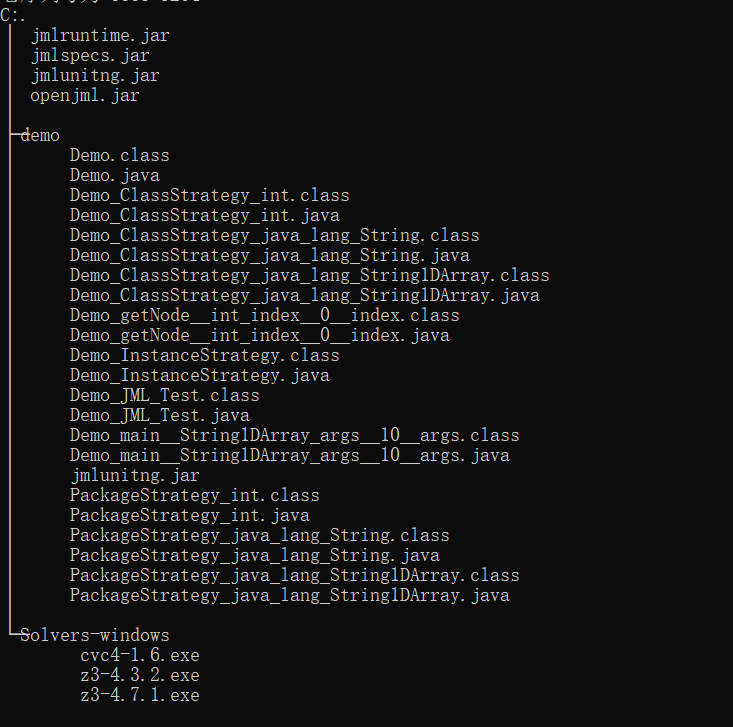Select Demo_main__String1DArray_args__10__args.java entry
The width and height of the screenshot is (733, 727).
click(x=289, y=455)
